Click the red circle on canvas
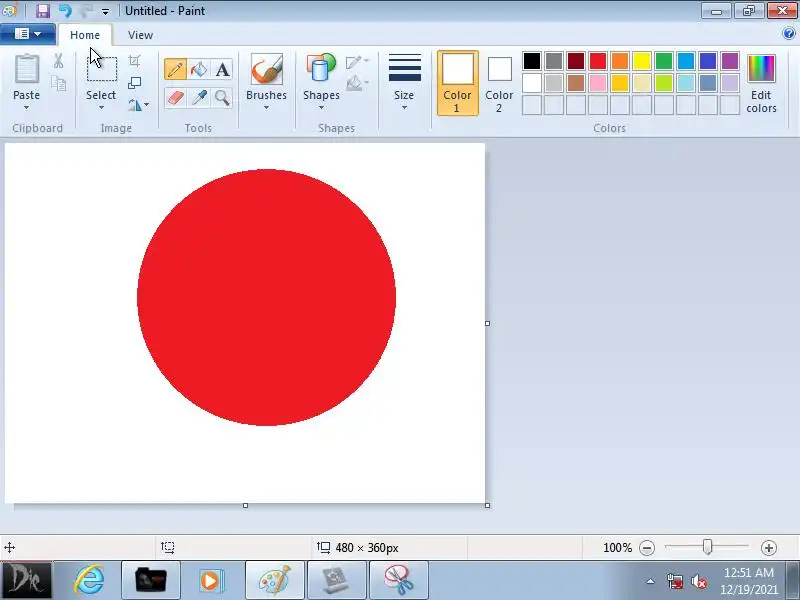The height and width of the screenshot is (600, 800). pos(266,297)
